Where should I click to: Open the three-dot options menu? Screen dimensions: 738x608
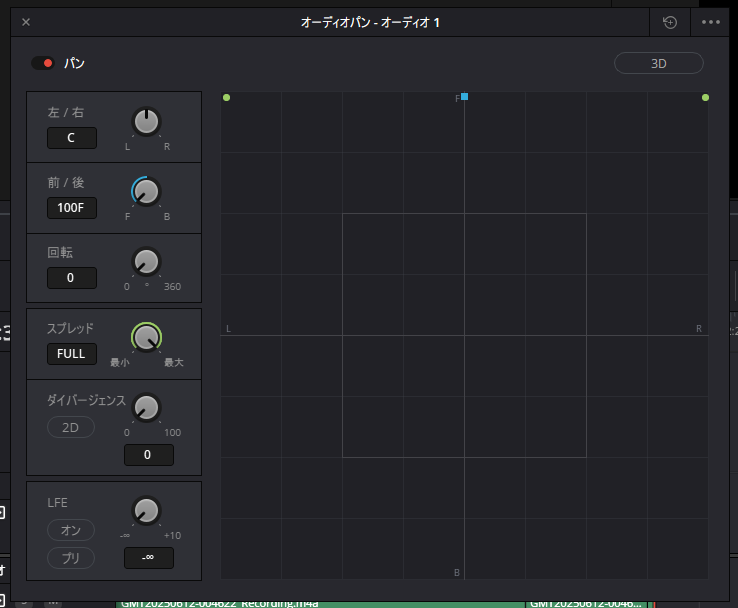coord(711,22)
